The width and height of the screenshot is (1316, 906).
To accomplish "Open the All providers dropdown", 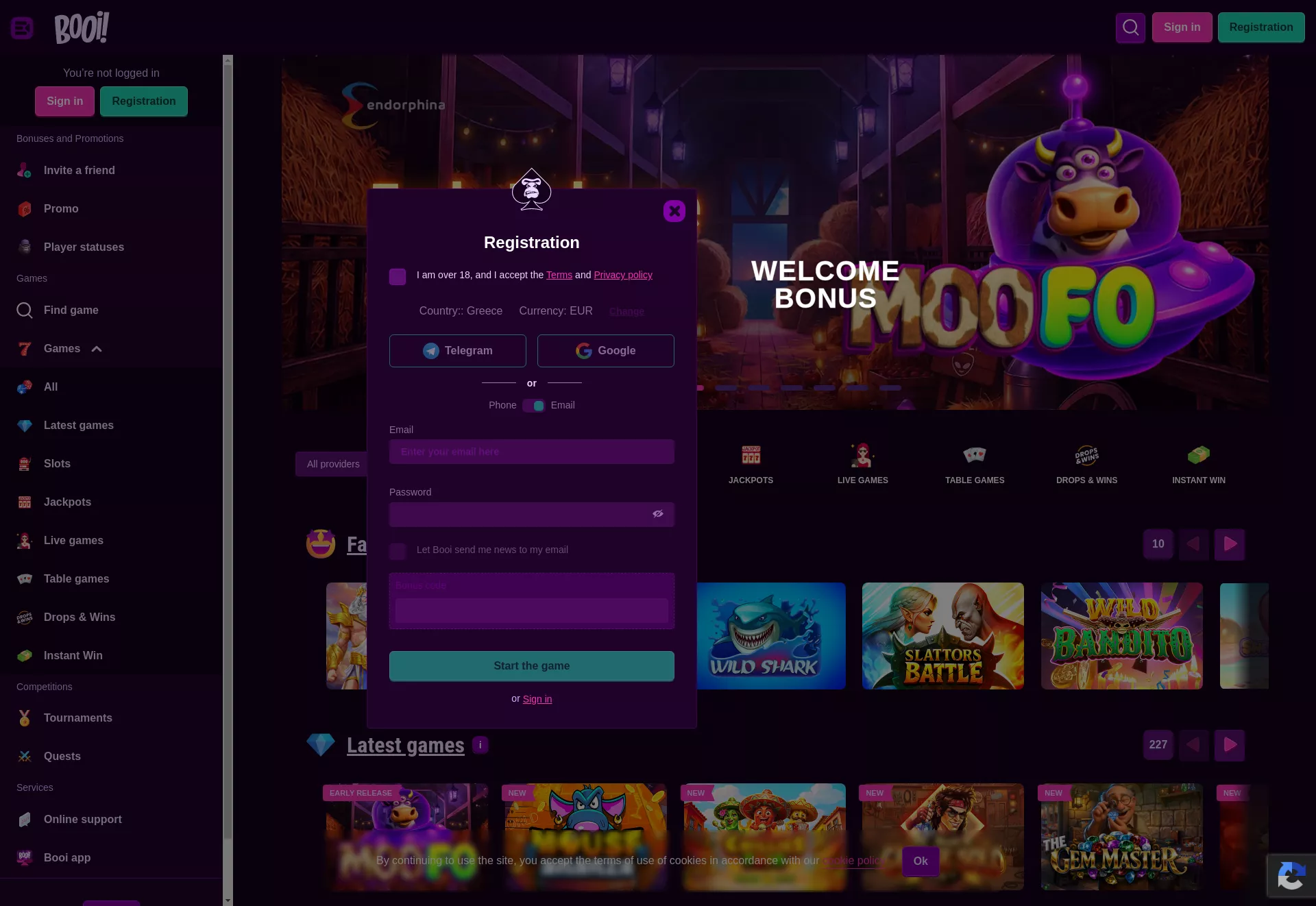I will tap(333, 464).
